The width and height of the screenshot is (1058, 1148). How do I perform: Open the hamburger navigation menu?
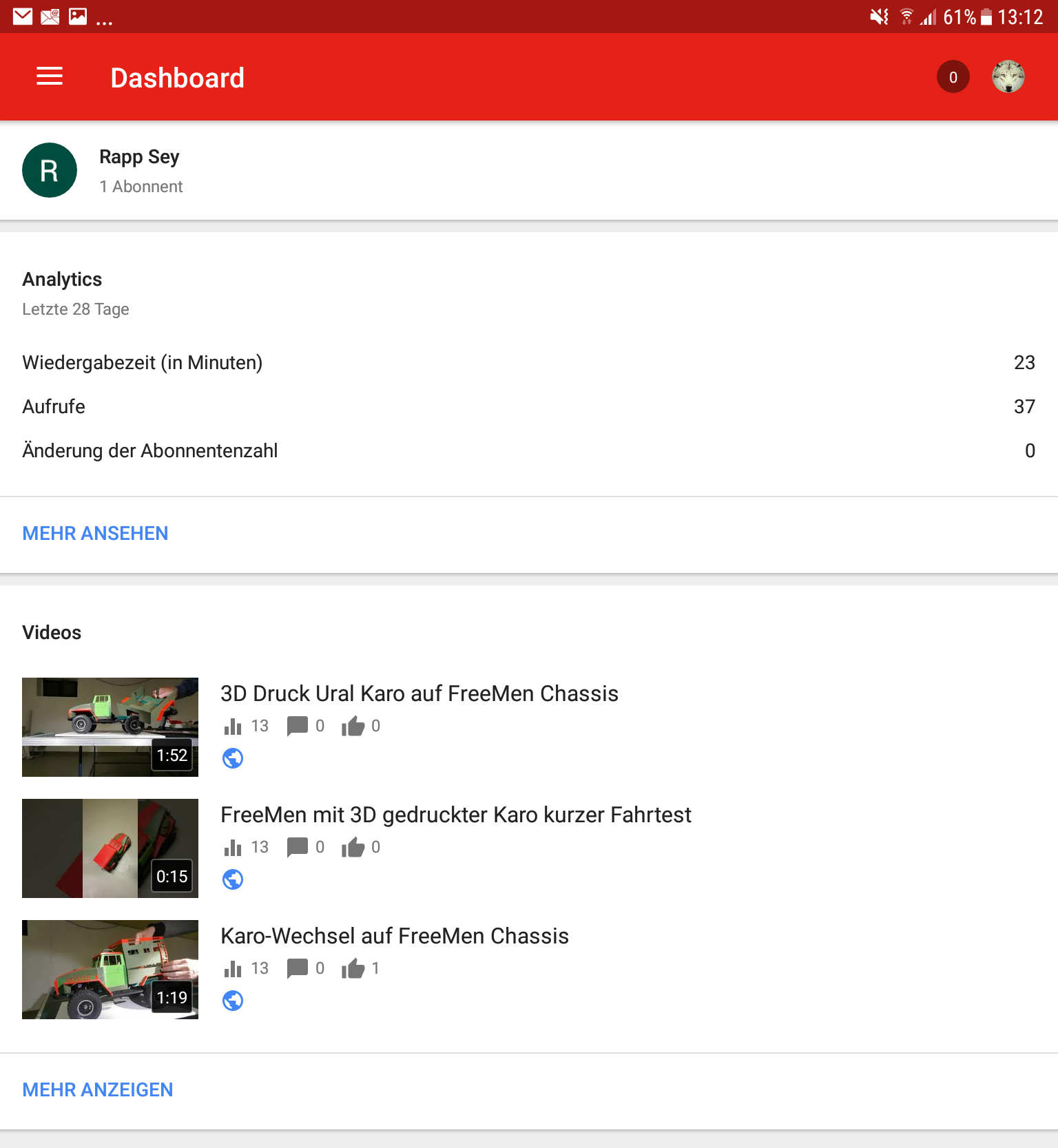(x=50, y=76)
